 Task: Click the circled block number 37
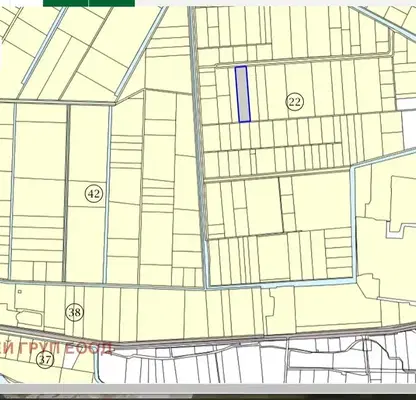[45, 360]
